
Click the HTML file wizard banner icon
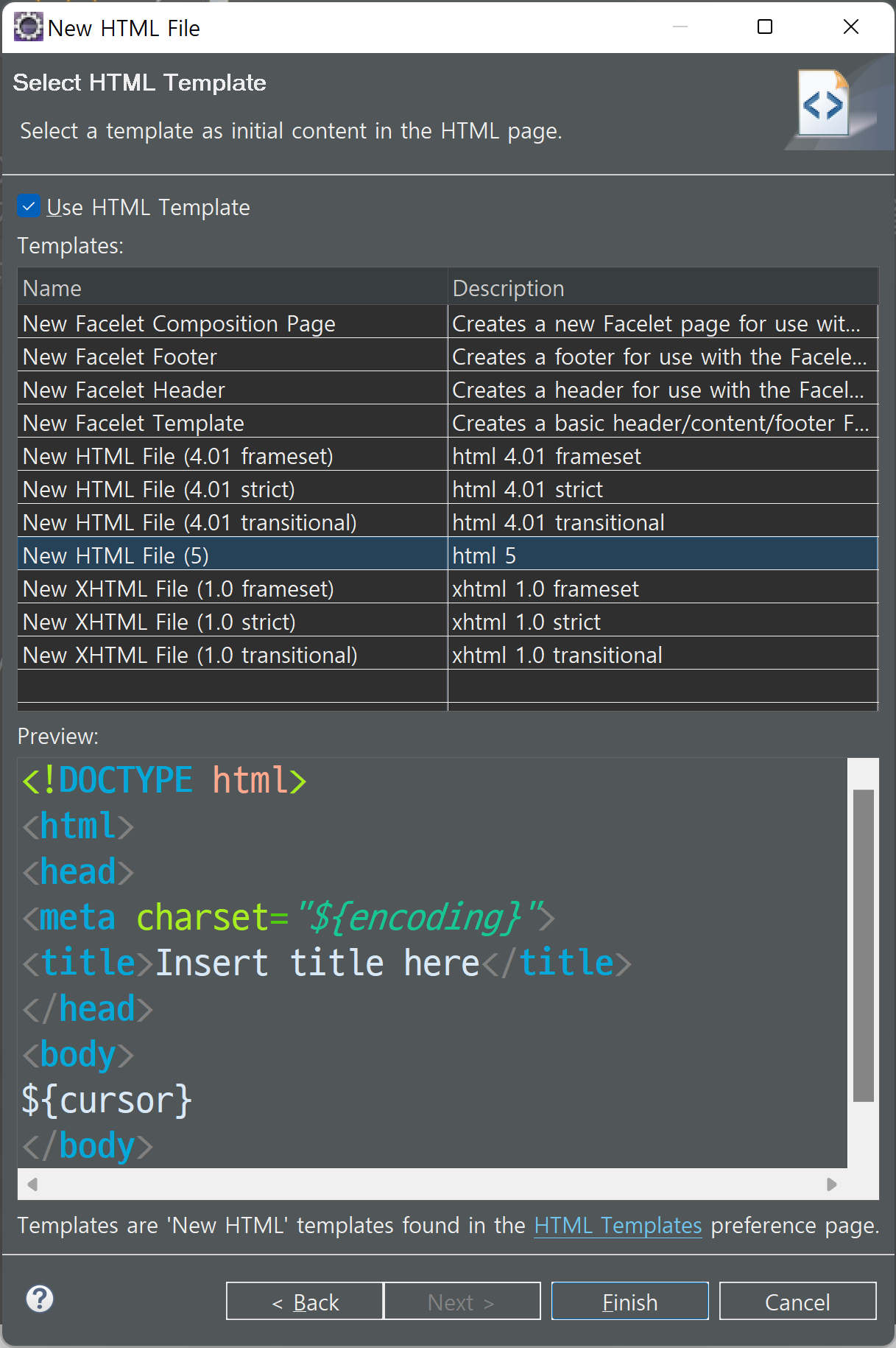(x=825, y=104)
